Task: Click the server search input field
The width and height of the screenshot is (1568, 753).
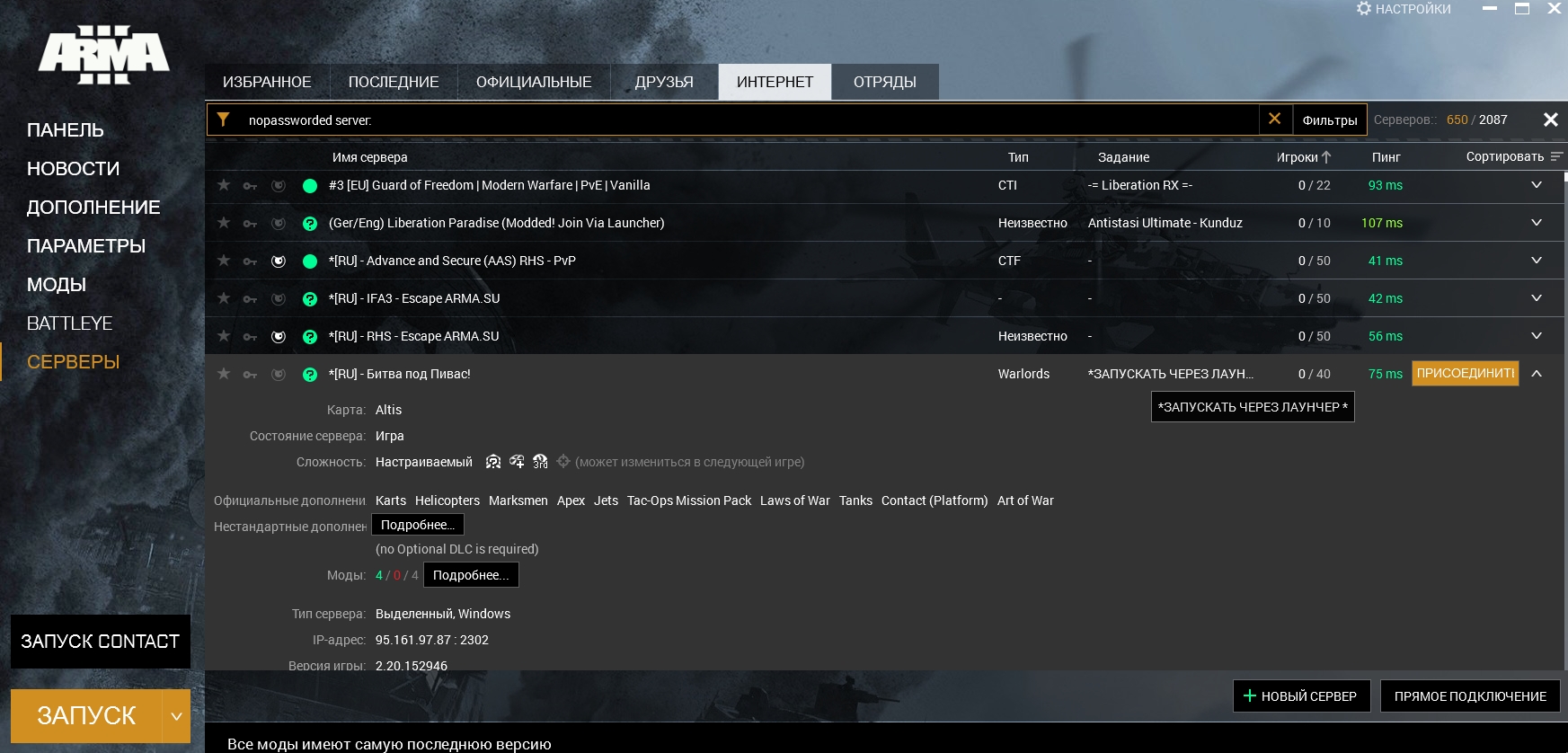Action: click(x=750, y=120)
